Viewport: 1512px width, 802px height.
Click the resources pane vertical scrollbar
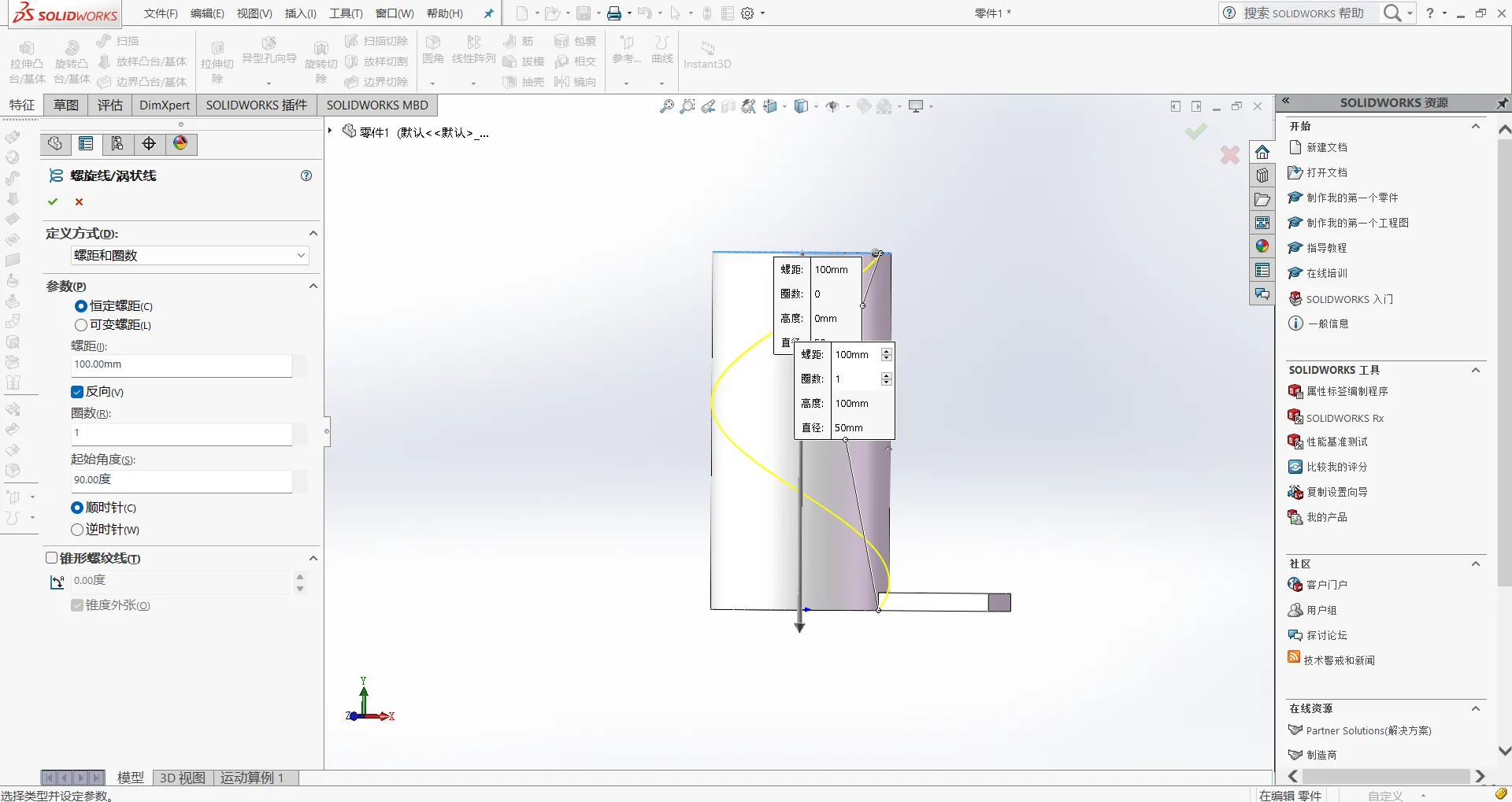point(1504,362)
